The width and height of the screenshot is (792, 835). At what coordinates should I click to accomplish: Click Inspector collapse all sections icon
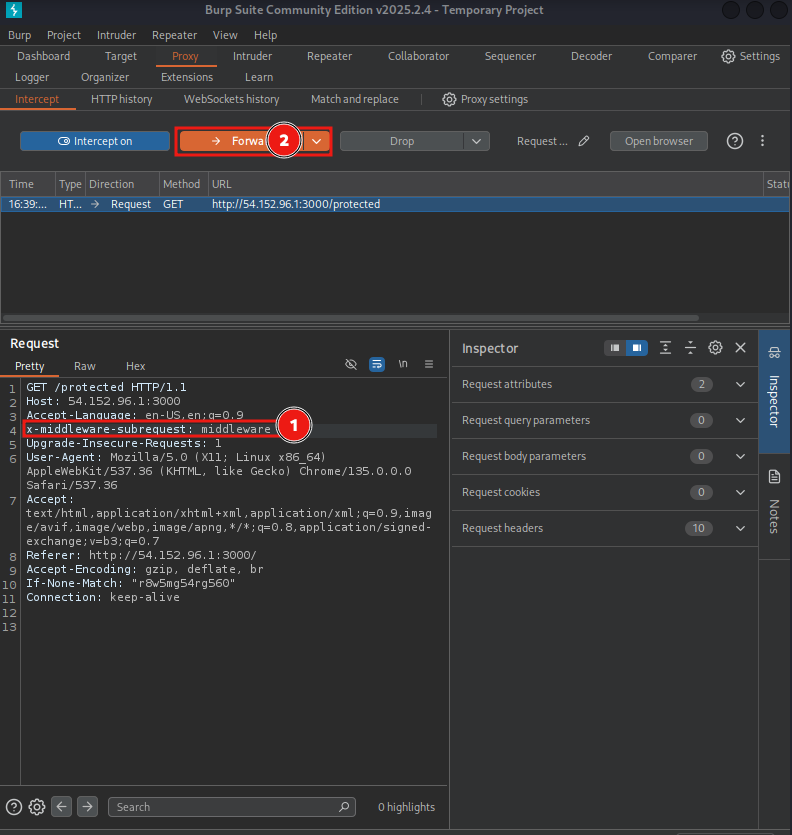pyautogui.click(x=690, y=348)
